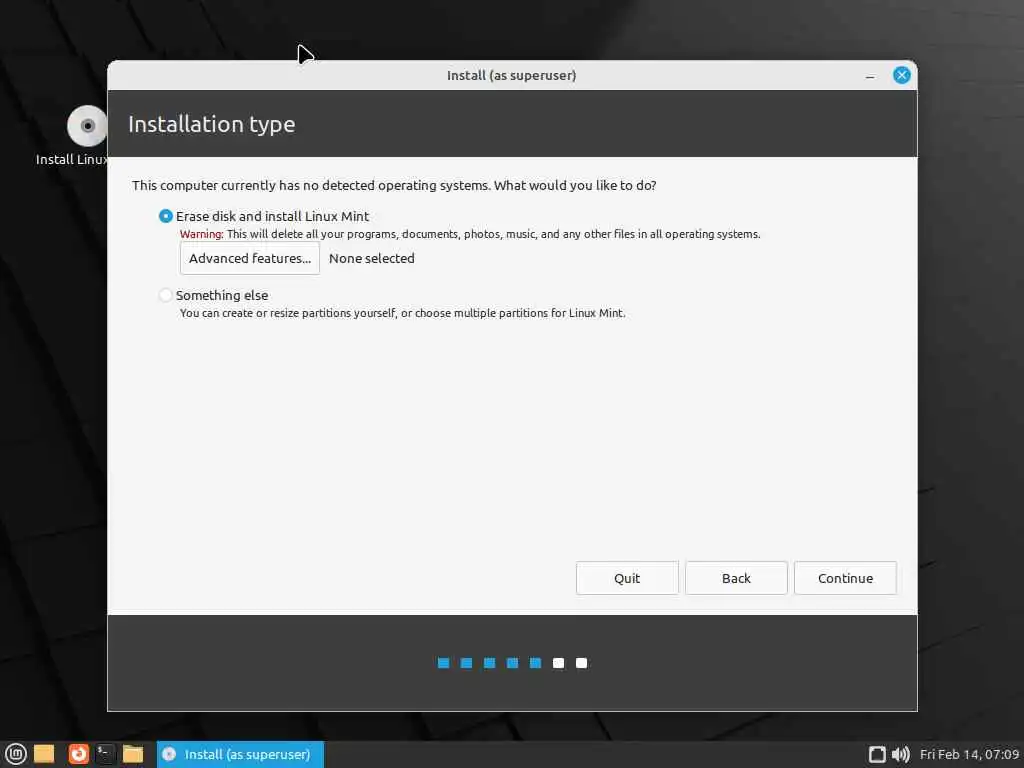Click the 'None selected' label
Viewport: 1024px width, 768px height.
coord(372,258)
